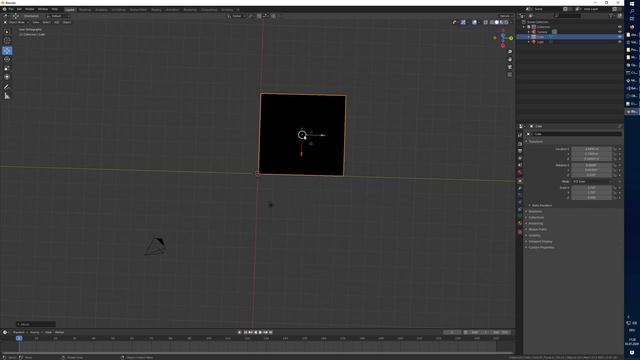This screenshot has width=640, height=360.
Task: Open the Edit menu
Action: click(19, 9)
